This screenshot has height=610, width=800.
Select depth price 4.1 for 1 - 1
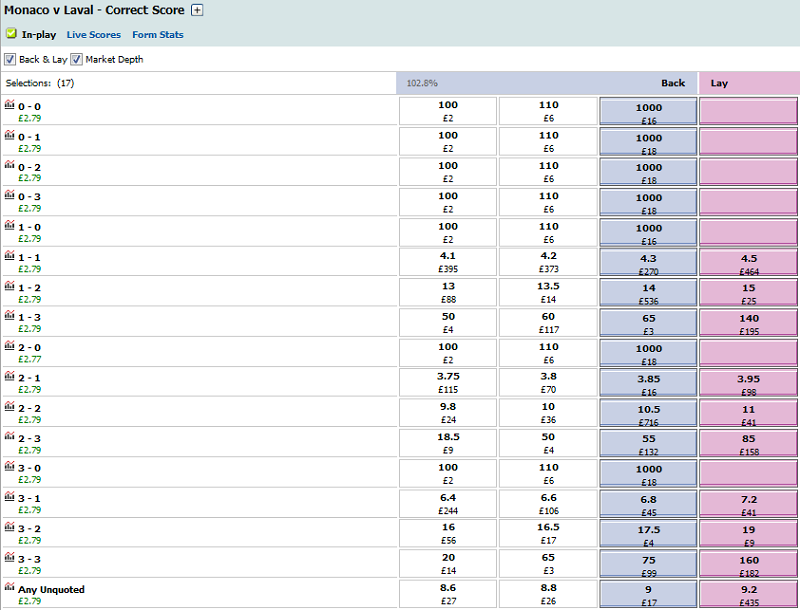pos(447,262)
